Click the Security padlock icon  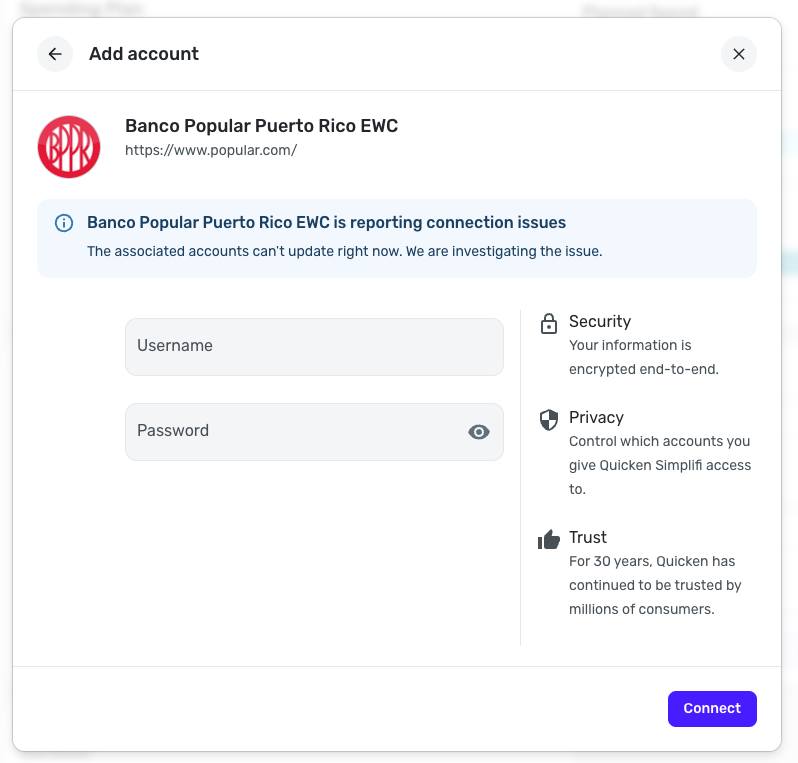click(549, 324)
